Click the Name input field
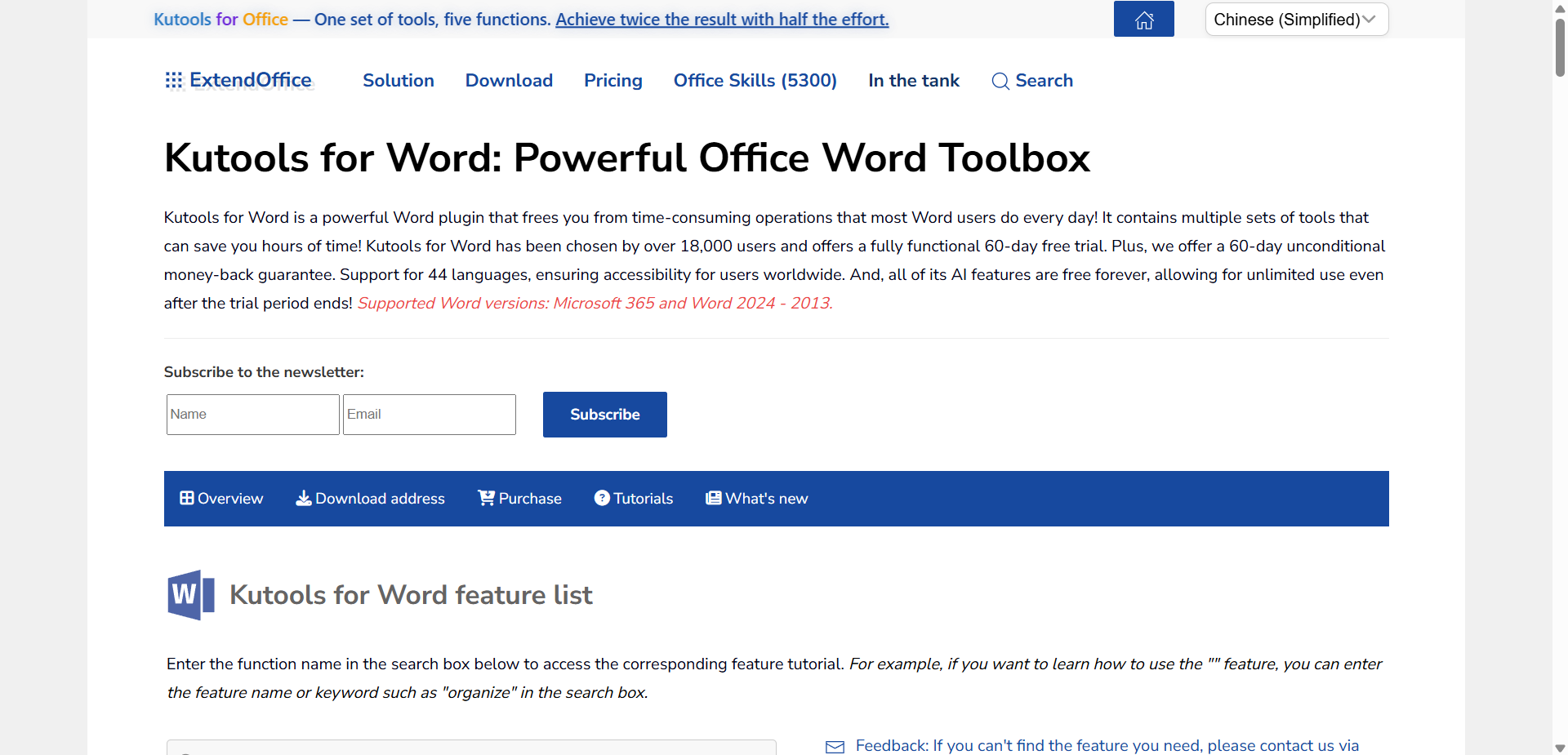This screenshot has height=755, width=1568. click(x=252, y=415)
